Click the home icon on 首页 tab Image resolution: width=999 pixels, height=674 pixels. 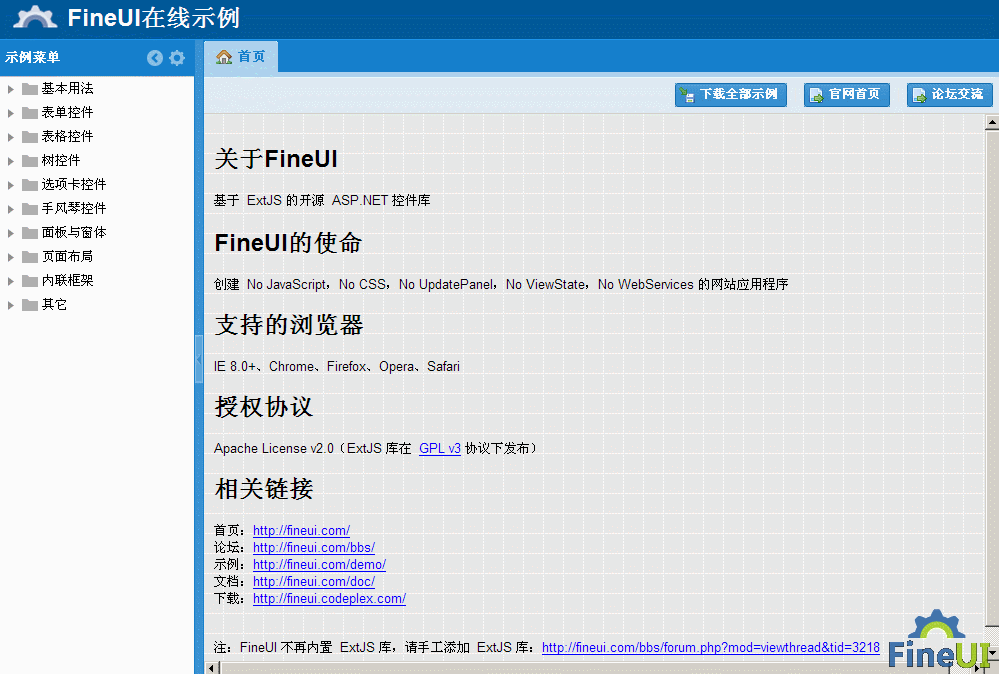point(224,57)
